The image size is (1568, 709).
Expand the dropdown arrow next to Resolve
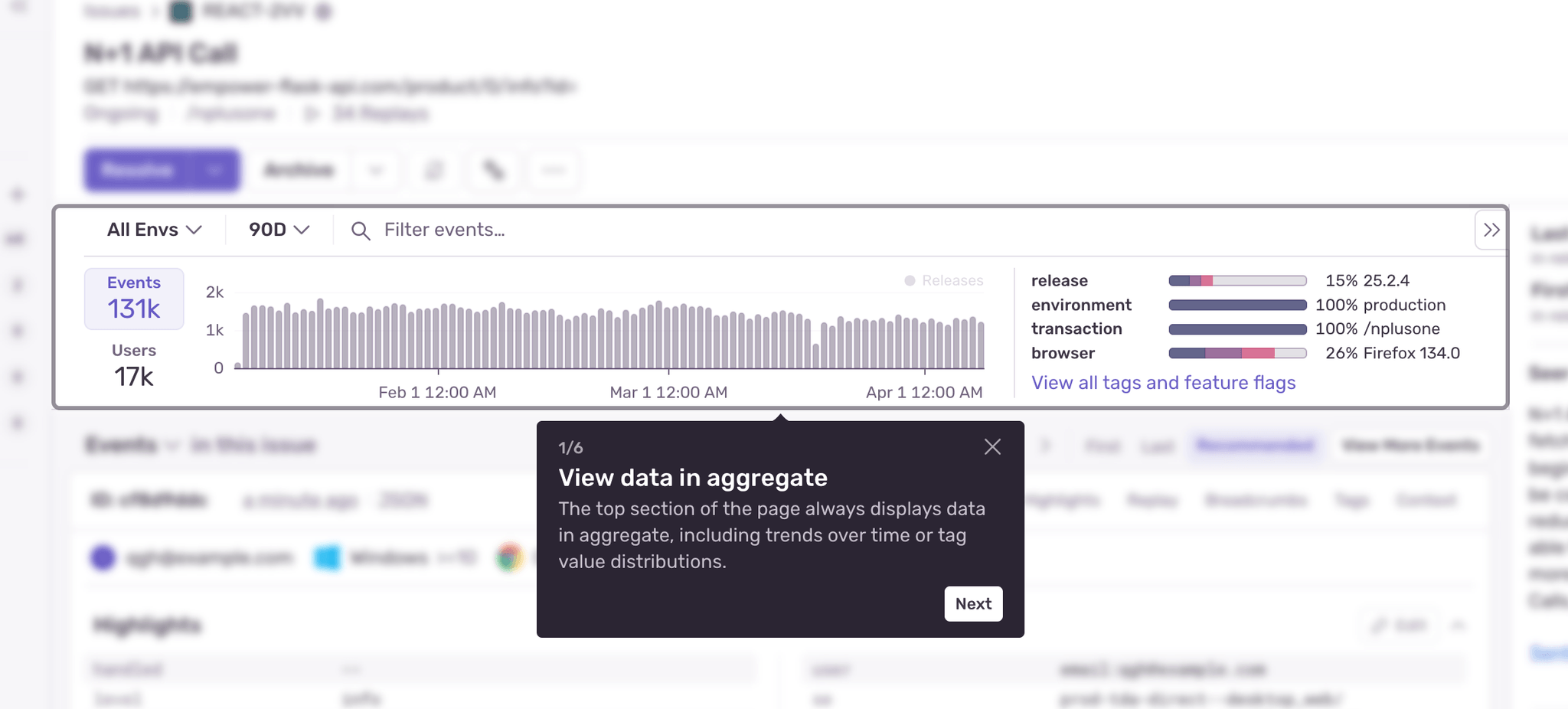click(x=214, y=170)
